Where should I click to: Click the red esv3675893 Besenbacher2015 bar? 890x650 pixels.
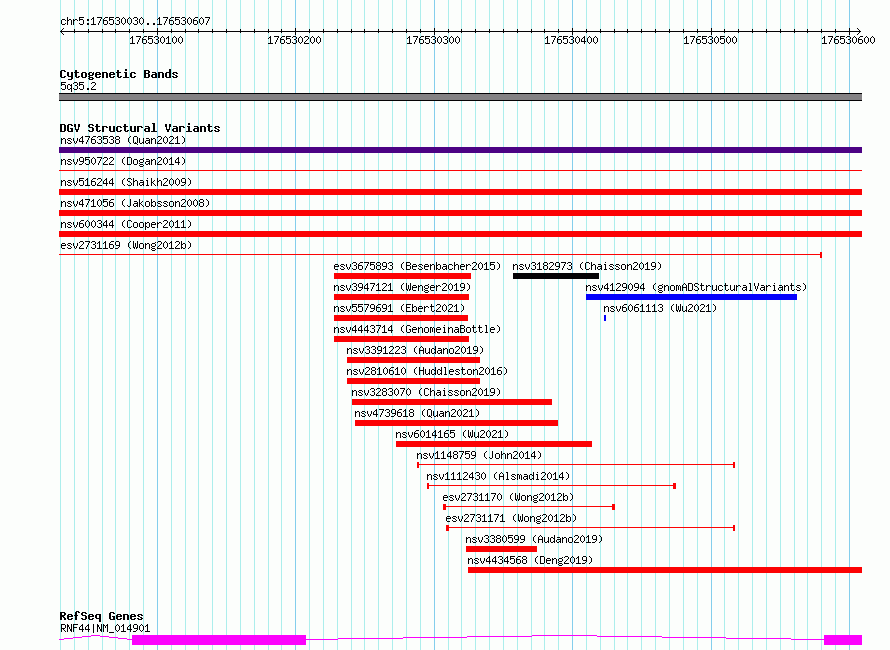click(x=402, y=276)
